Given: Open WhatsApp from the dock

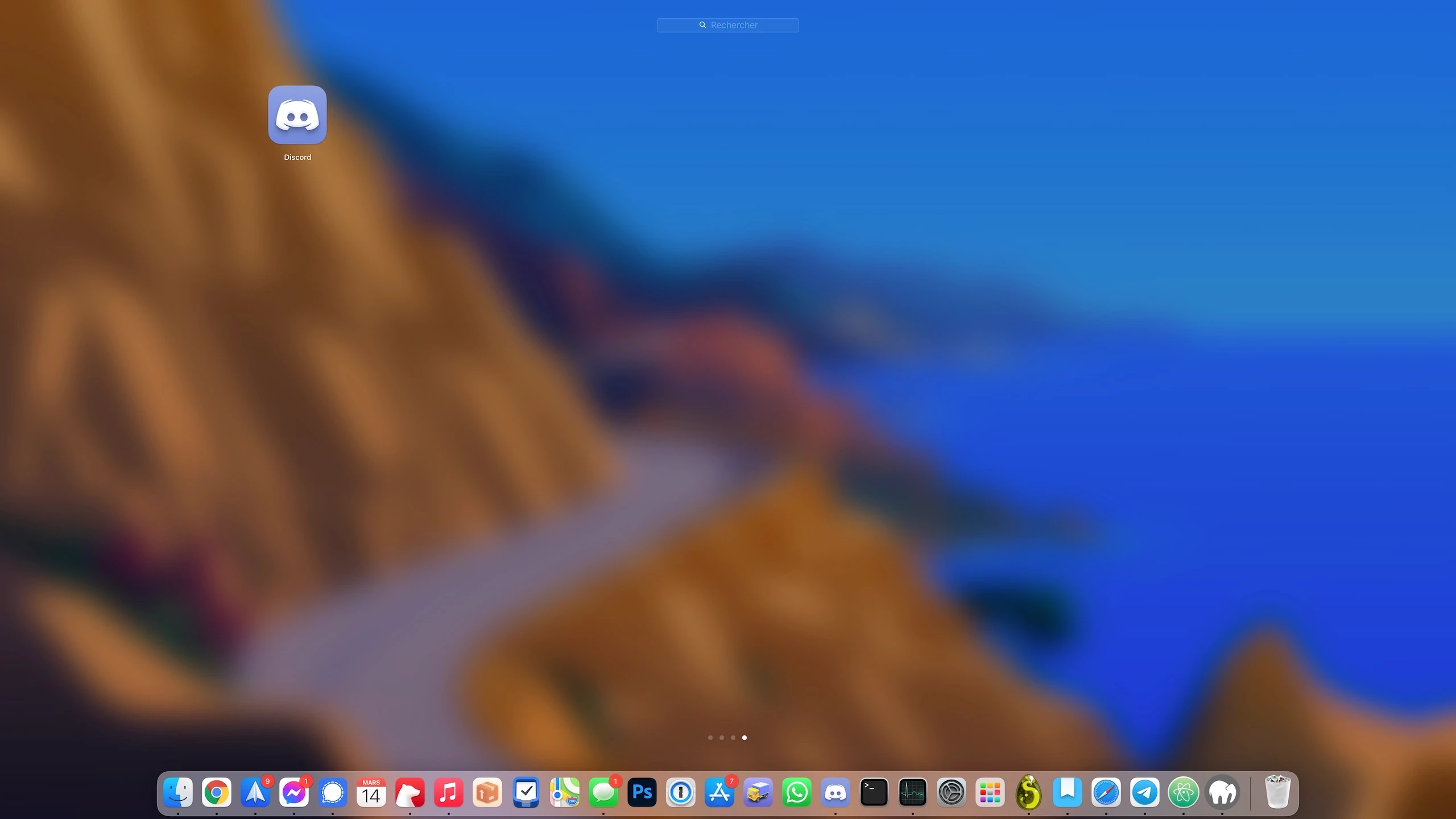Looking at the screenshot, I should (x=797, y=792).
